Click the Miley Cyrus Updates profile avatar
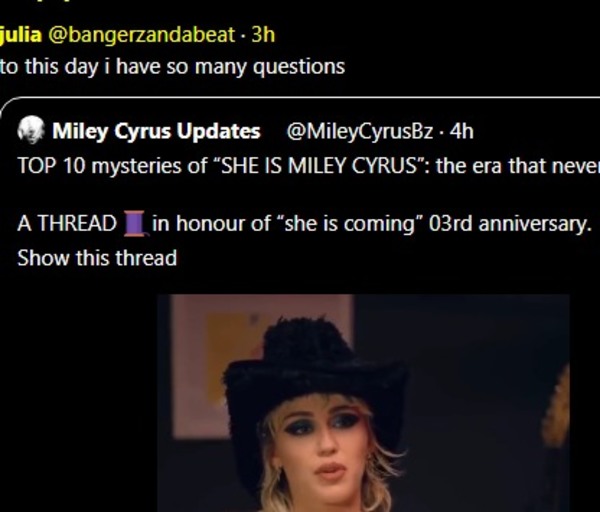This screenshot has height=512, width=600. (x=30, y=131)
